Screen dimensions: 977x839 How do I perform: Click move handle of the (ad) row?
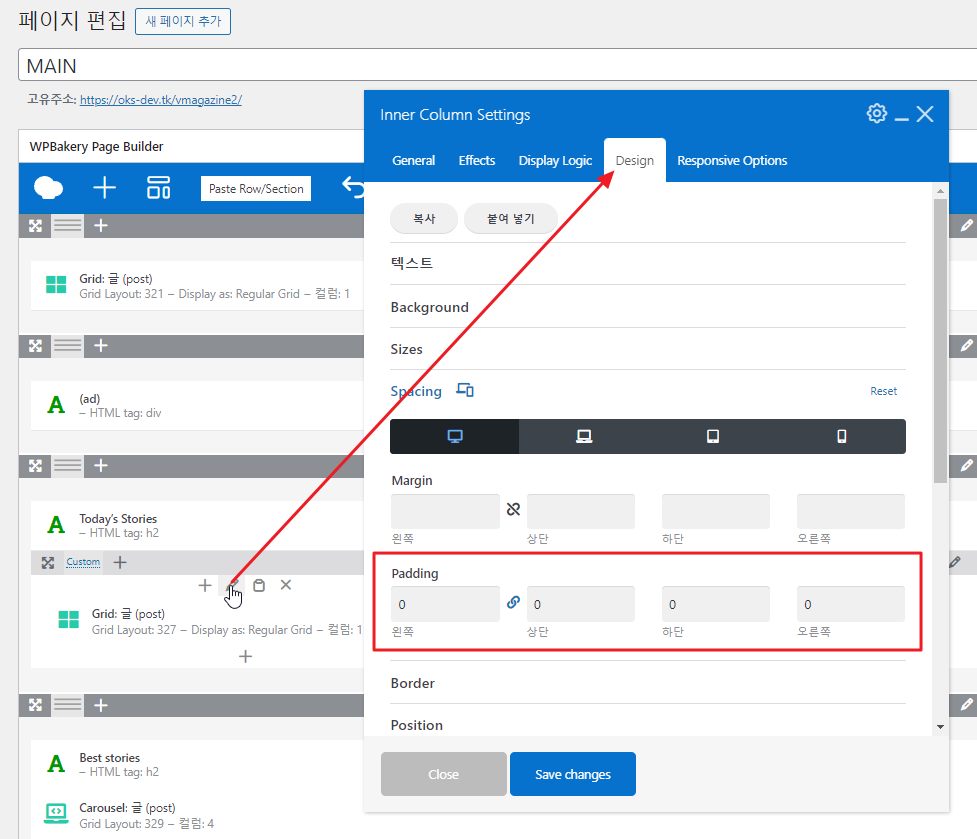click(35, 346)
